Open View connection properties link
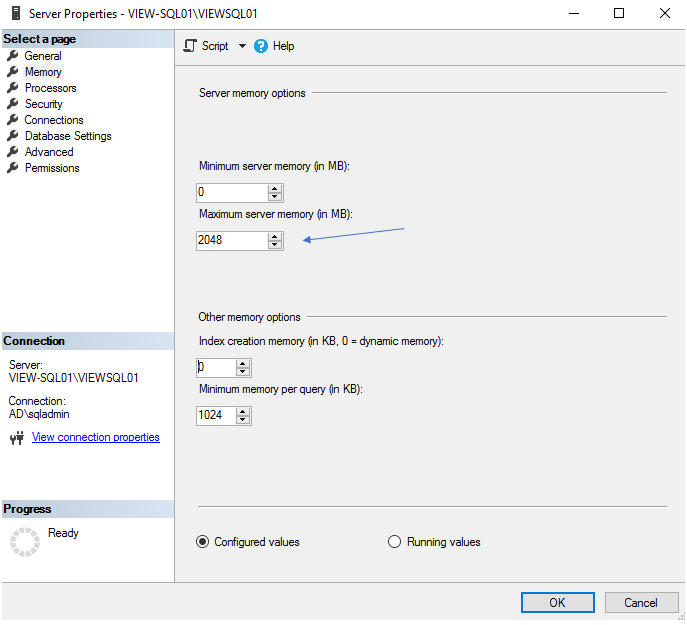Viewport: 687px width, 625px height. 96,437
